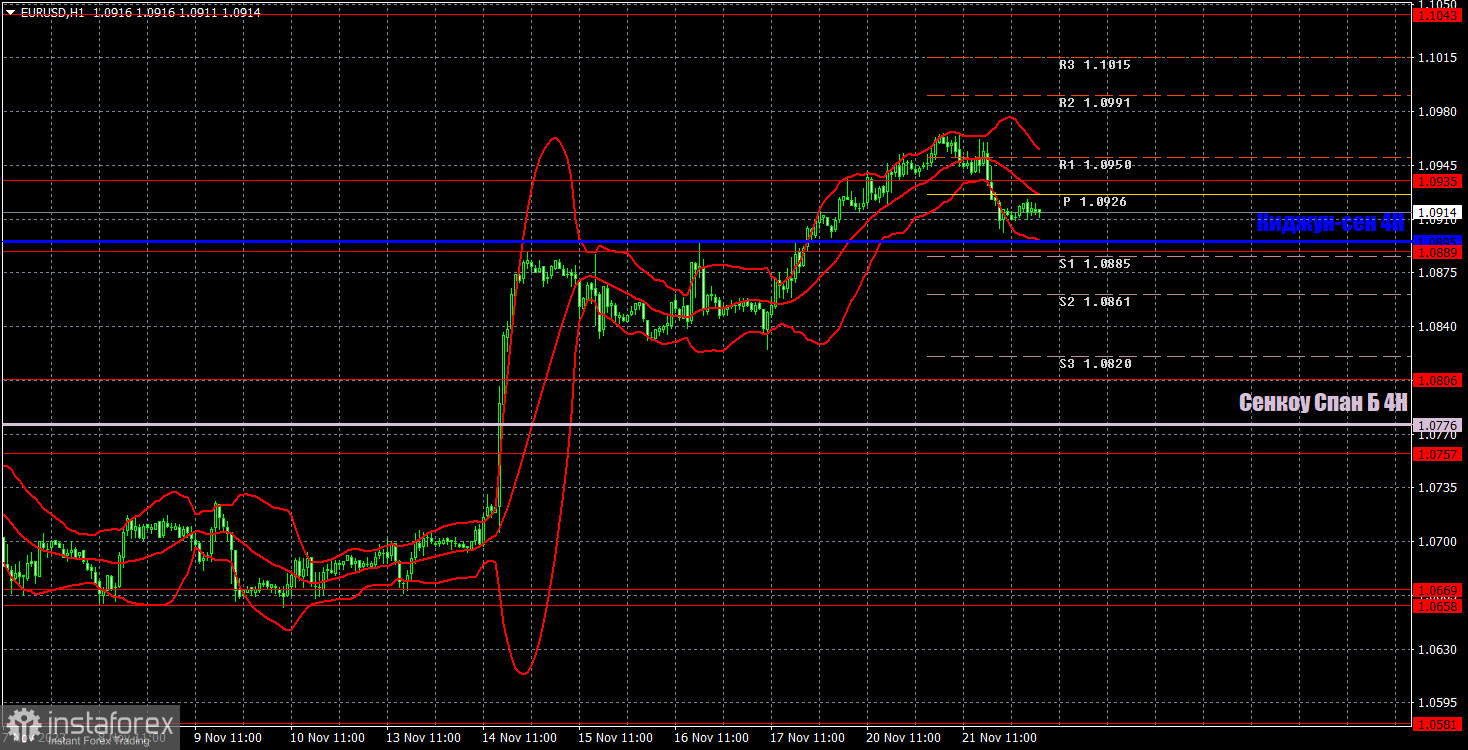The image size is (1468, 750).
Task: Click the 10 Nov 11:00 time label
Action: (x=328, y=738)
